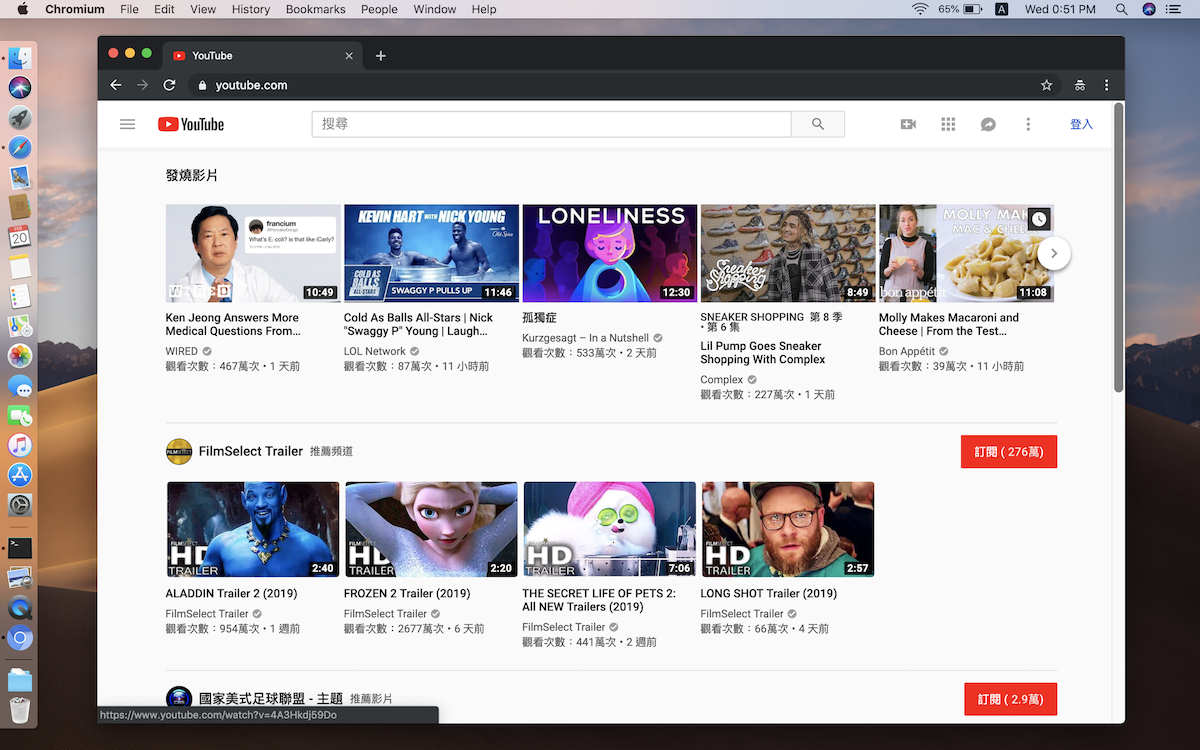
Task: Open the Sneaker Shopping video thumbnail
Action: click(788, 253)
